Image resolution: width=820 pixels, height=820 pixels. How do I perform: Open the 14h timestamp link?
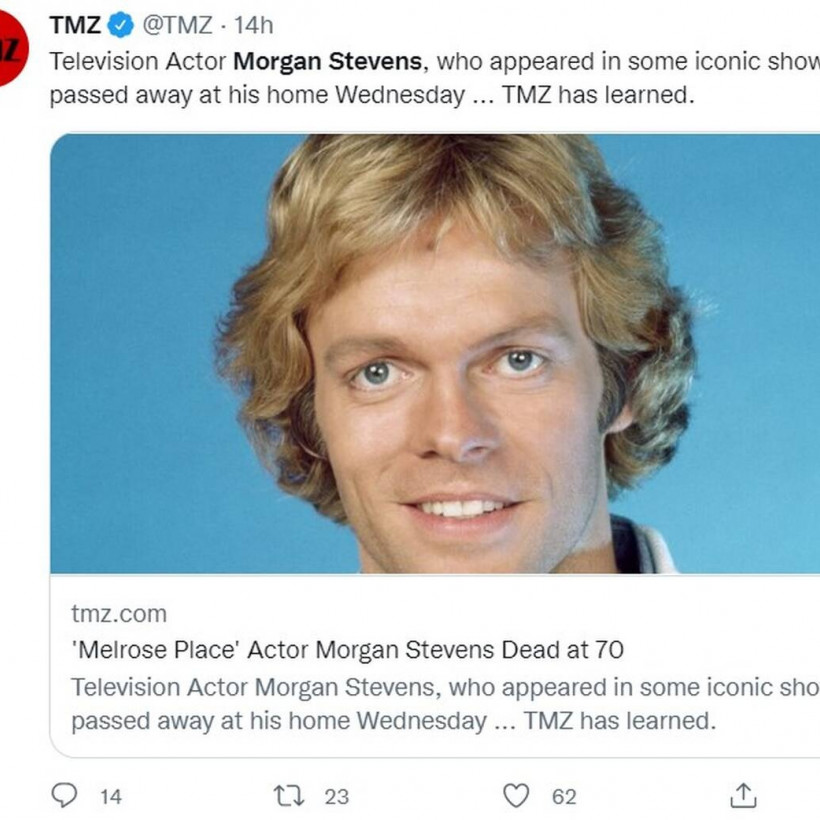[253, 25]
